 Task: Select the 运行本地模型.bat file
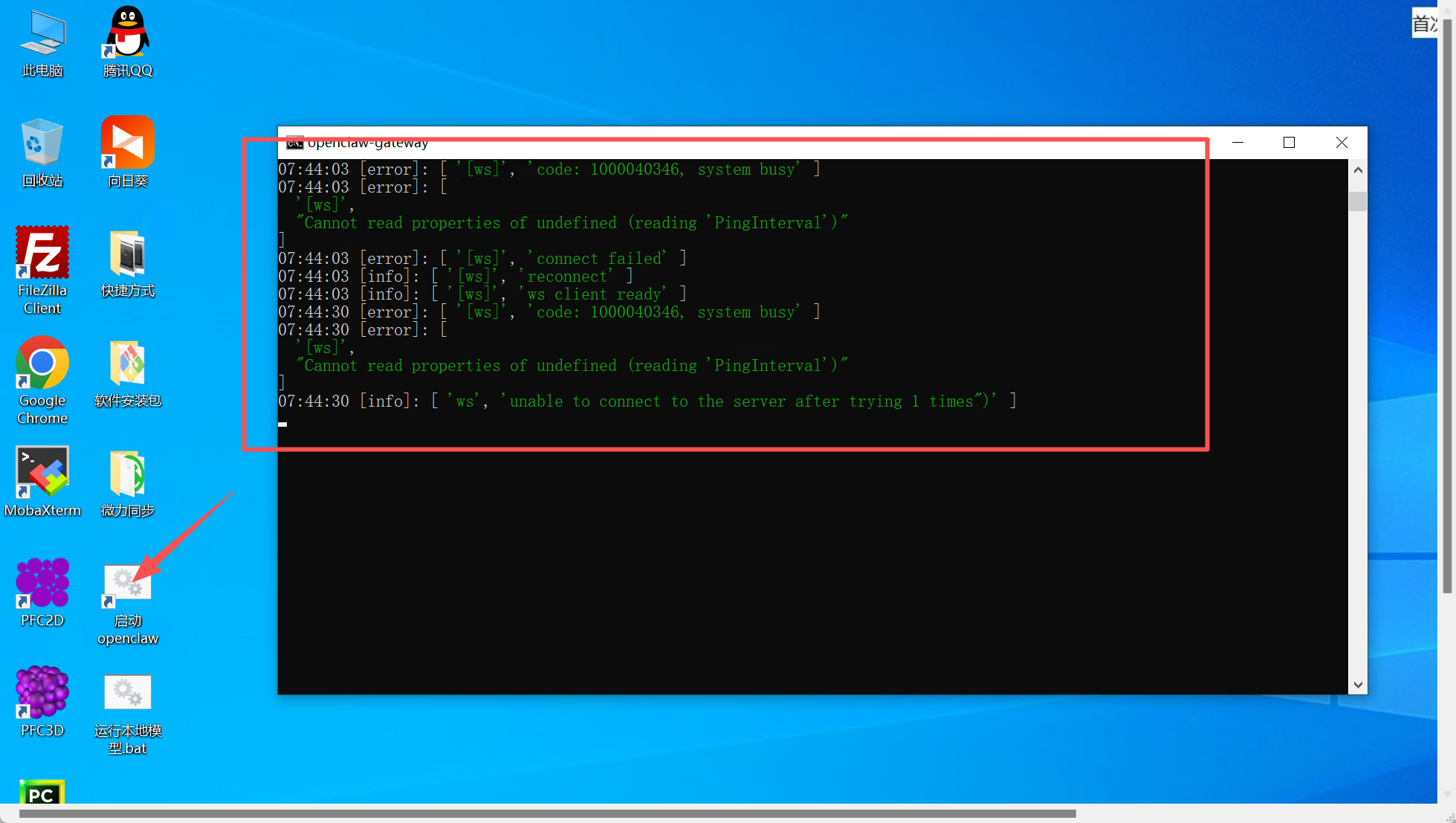tap(128, 693)
